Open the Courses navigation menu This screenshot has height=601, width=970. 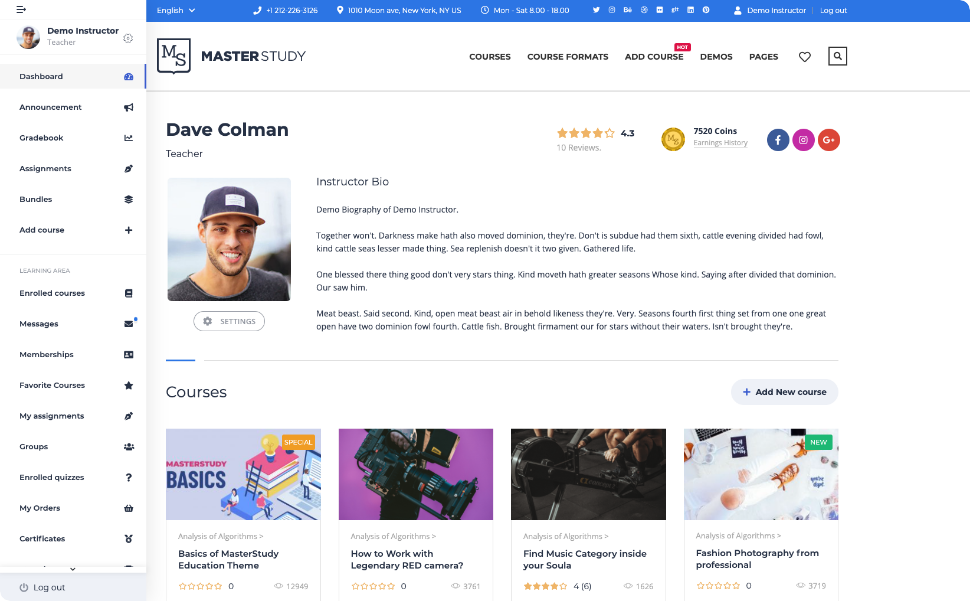(x=490, y=57)
